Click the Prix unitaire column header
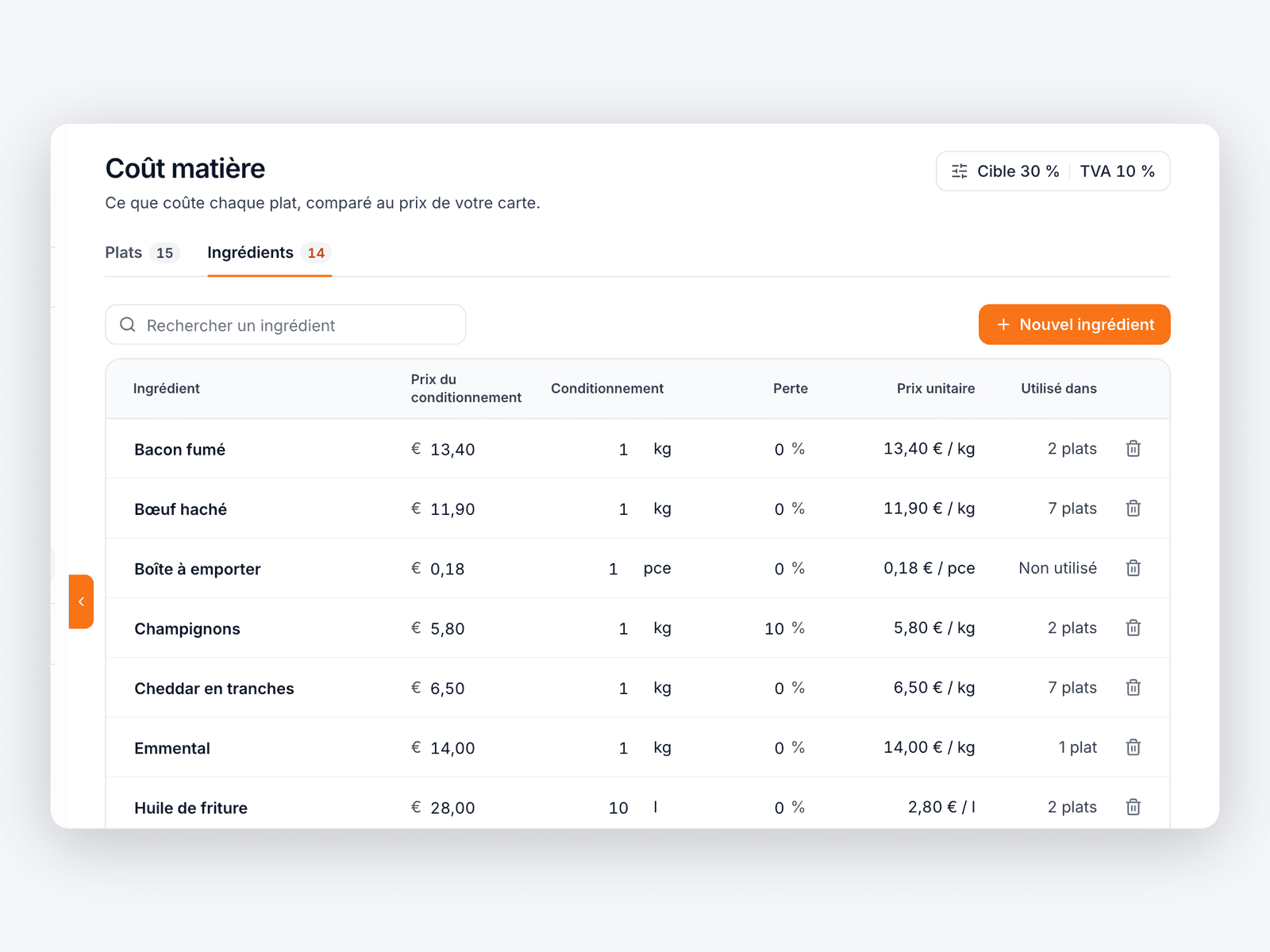The width and height of the screenshot is (1270, 952). pos(936,389)
